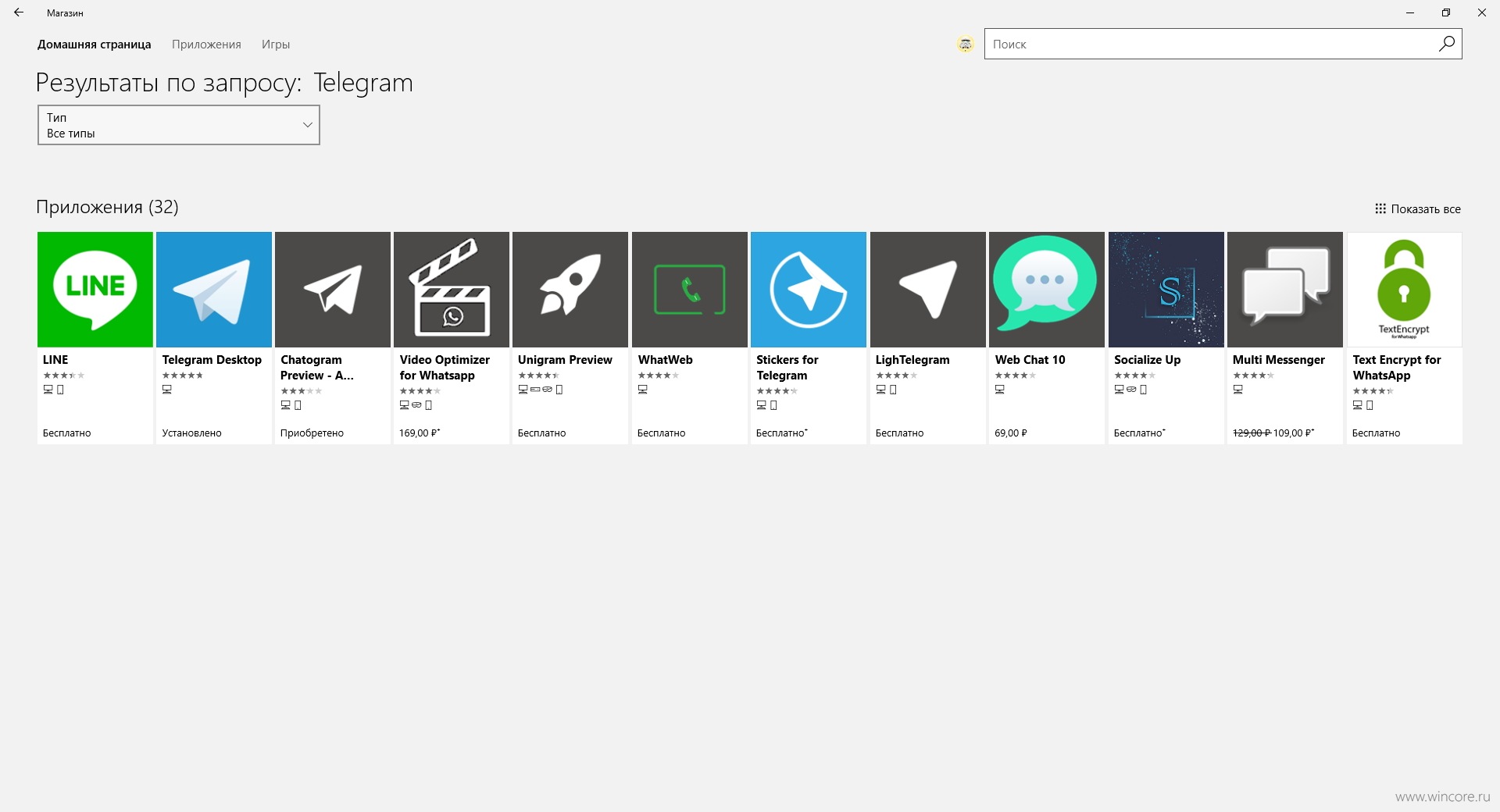Viewport: 1500px width, 812px height.
Task: Open Multi Messenger app icon
Action: 1285,290
